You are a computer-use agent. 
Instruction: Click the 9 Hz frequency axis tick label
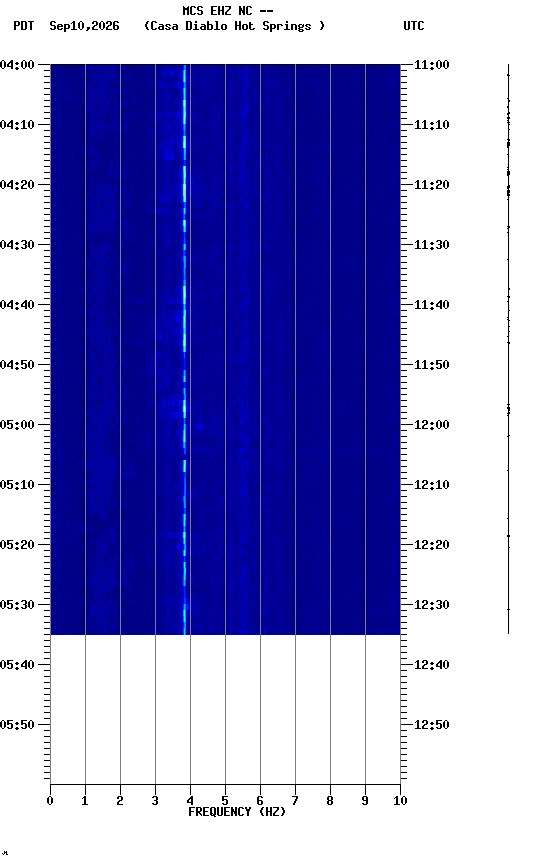[x=365, y=801]
